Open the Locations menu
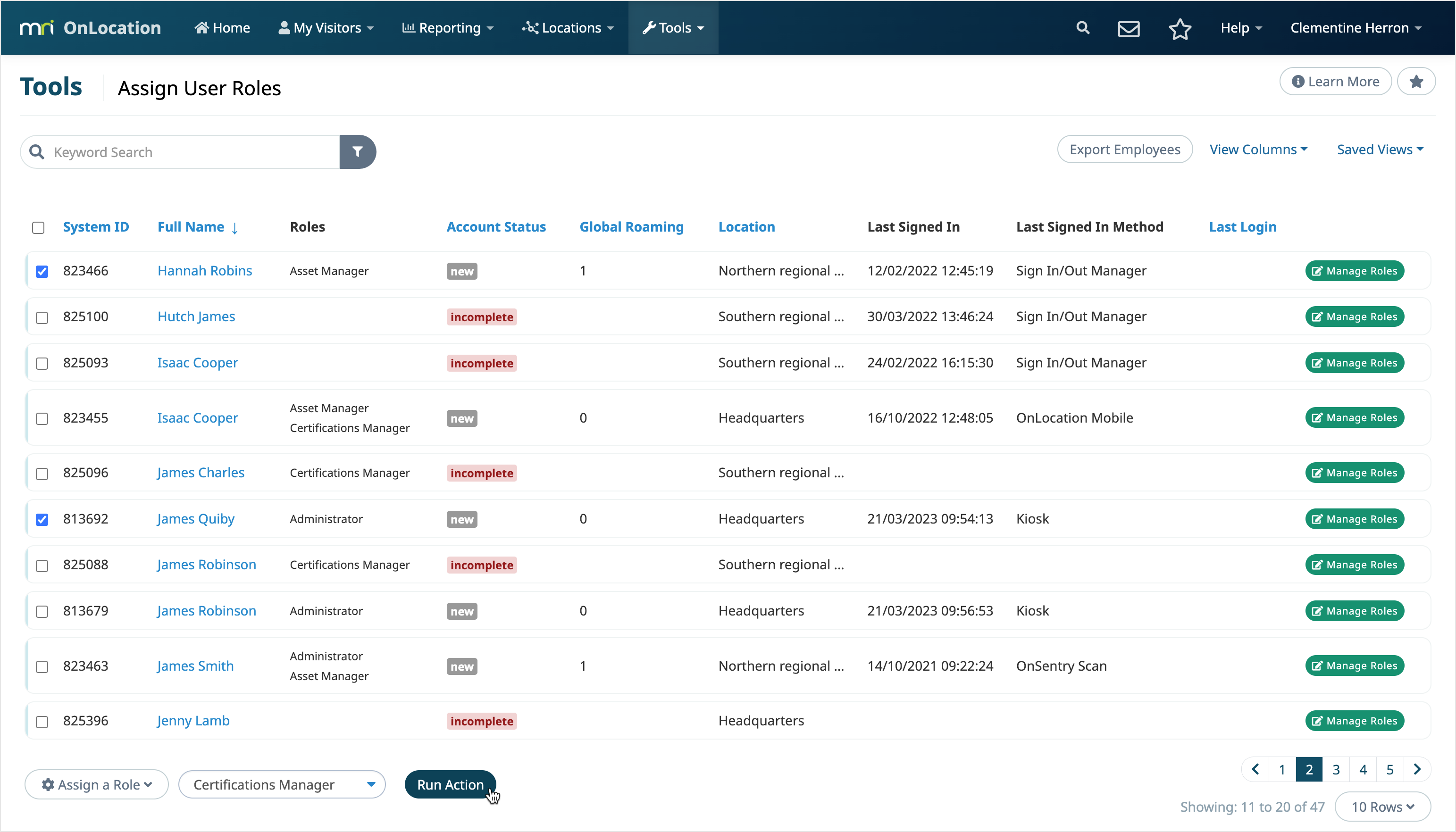This screenshot has height=832, width=1456. pyautogui.click(x=568, y=27)
